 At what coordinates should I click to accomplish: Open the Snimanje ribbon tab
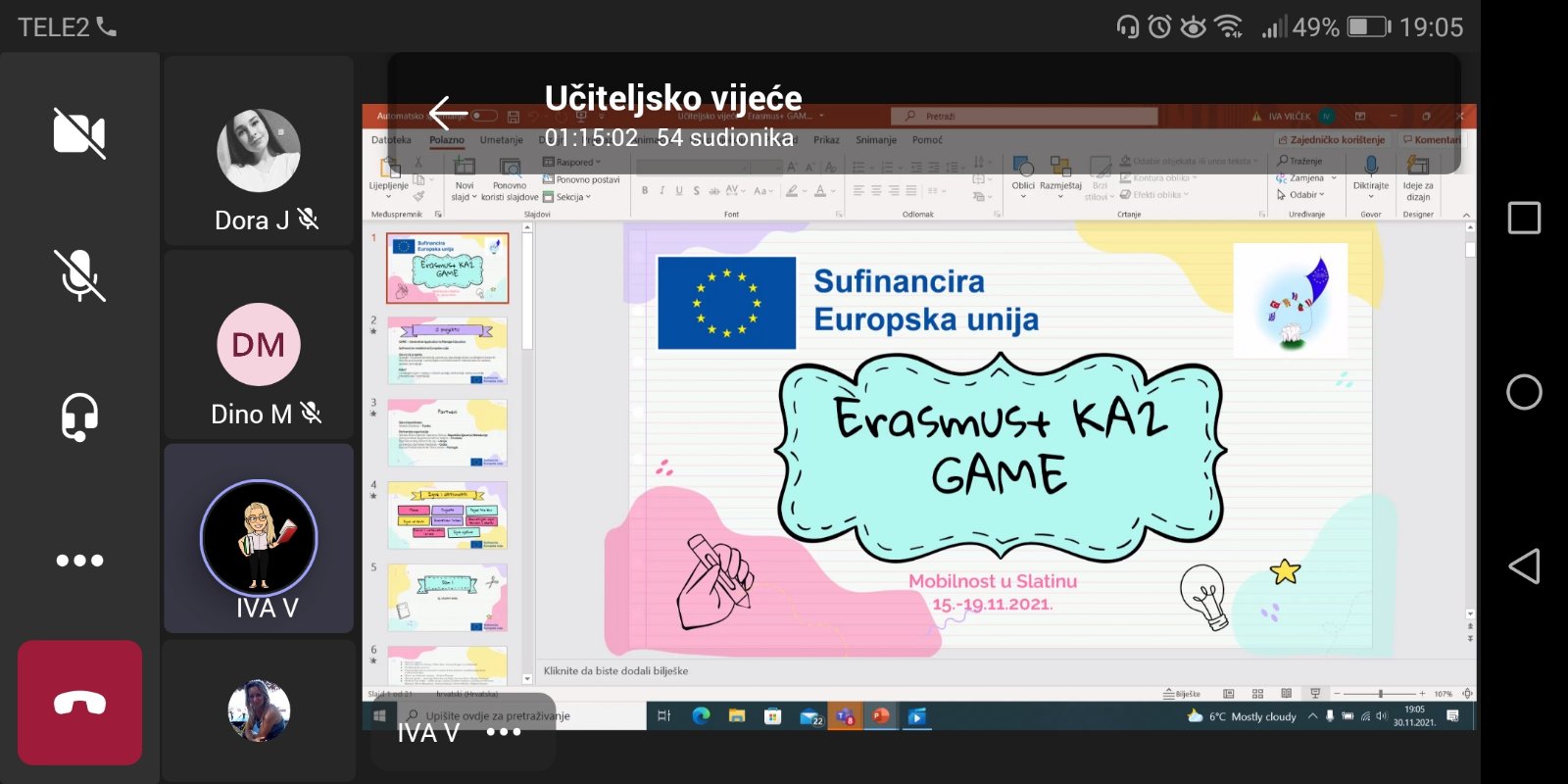876,140
